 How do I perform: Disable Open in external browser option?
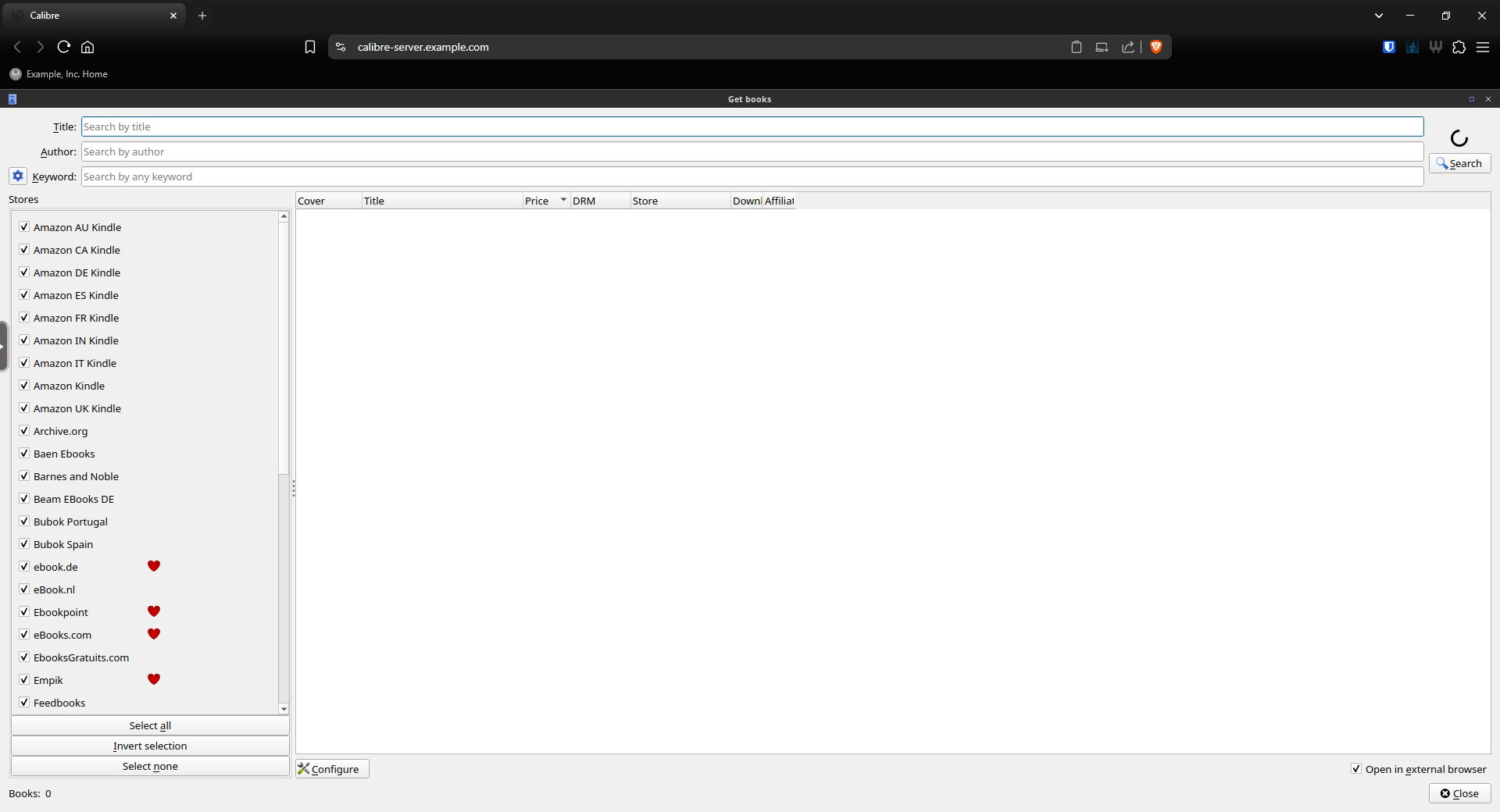pyautogui.click(x=1356, y=769)
